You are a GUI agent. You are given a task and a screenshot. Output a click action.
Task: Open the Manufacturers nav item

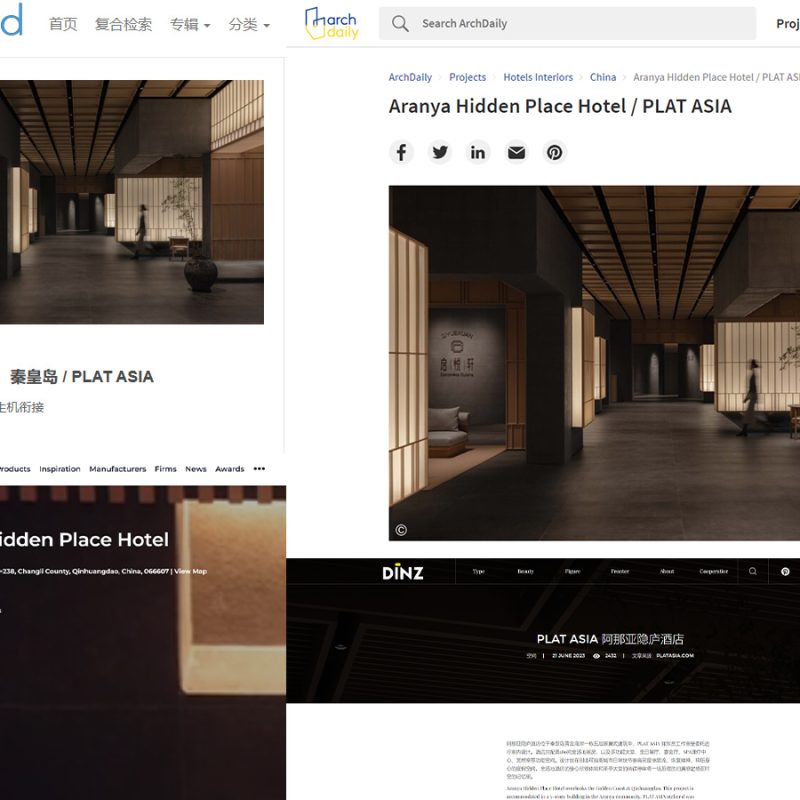click(117, 469)
